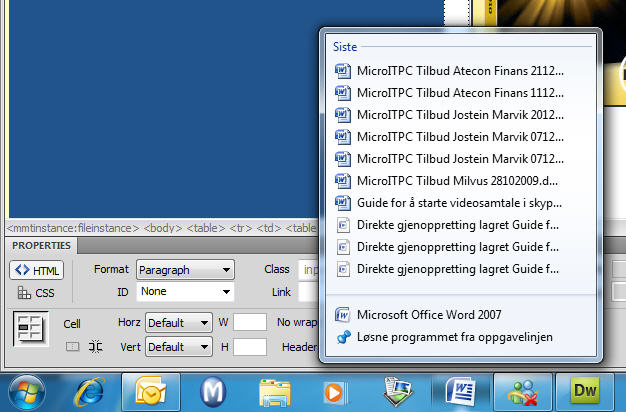Open MicroITPC Tilbud Milvus 28102009 document
The width and height of the screenshot is (626, 412).
pos(460,181)
